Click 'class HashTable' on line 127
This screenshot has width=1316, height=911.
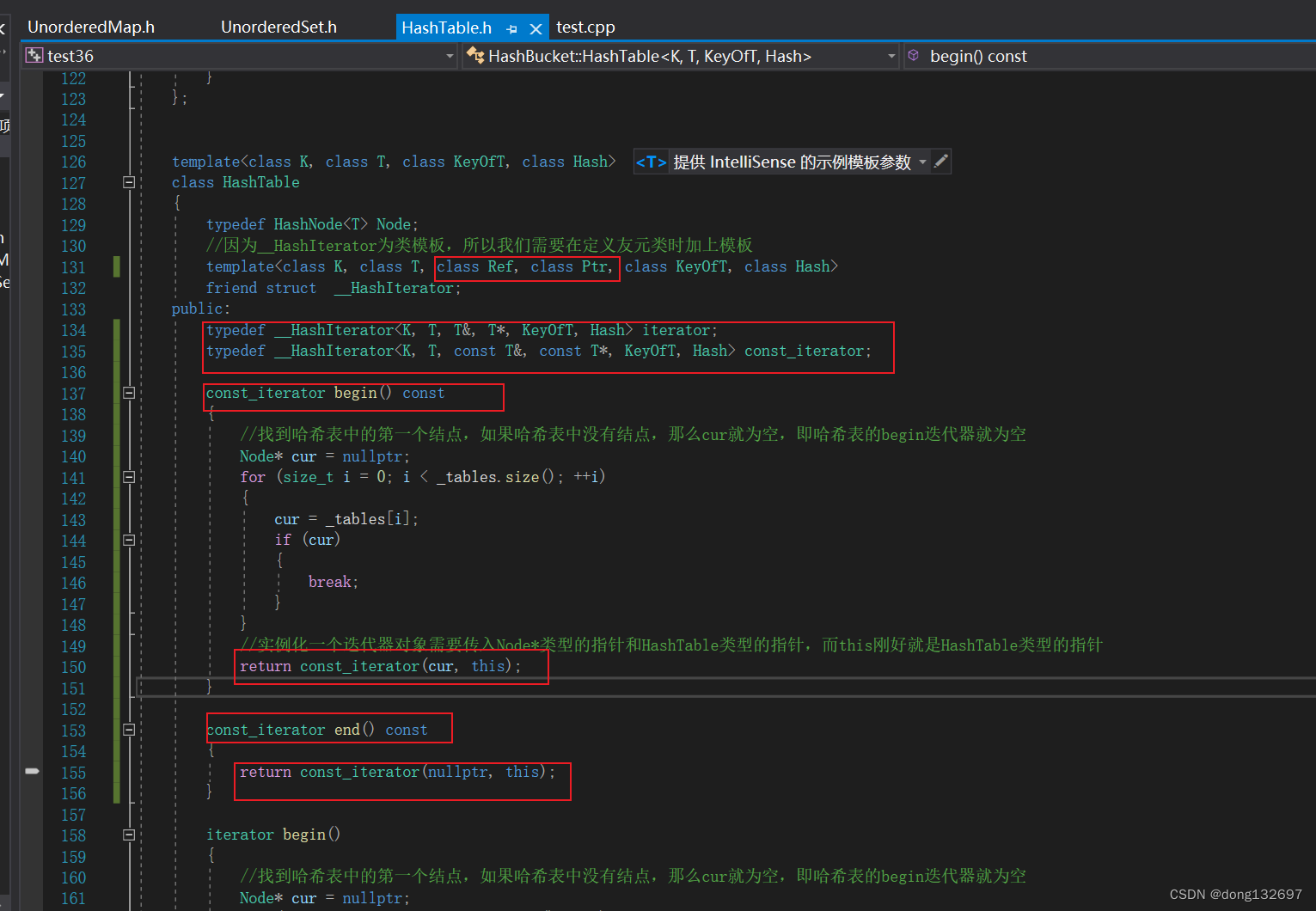point(236,182)
